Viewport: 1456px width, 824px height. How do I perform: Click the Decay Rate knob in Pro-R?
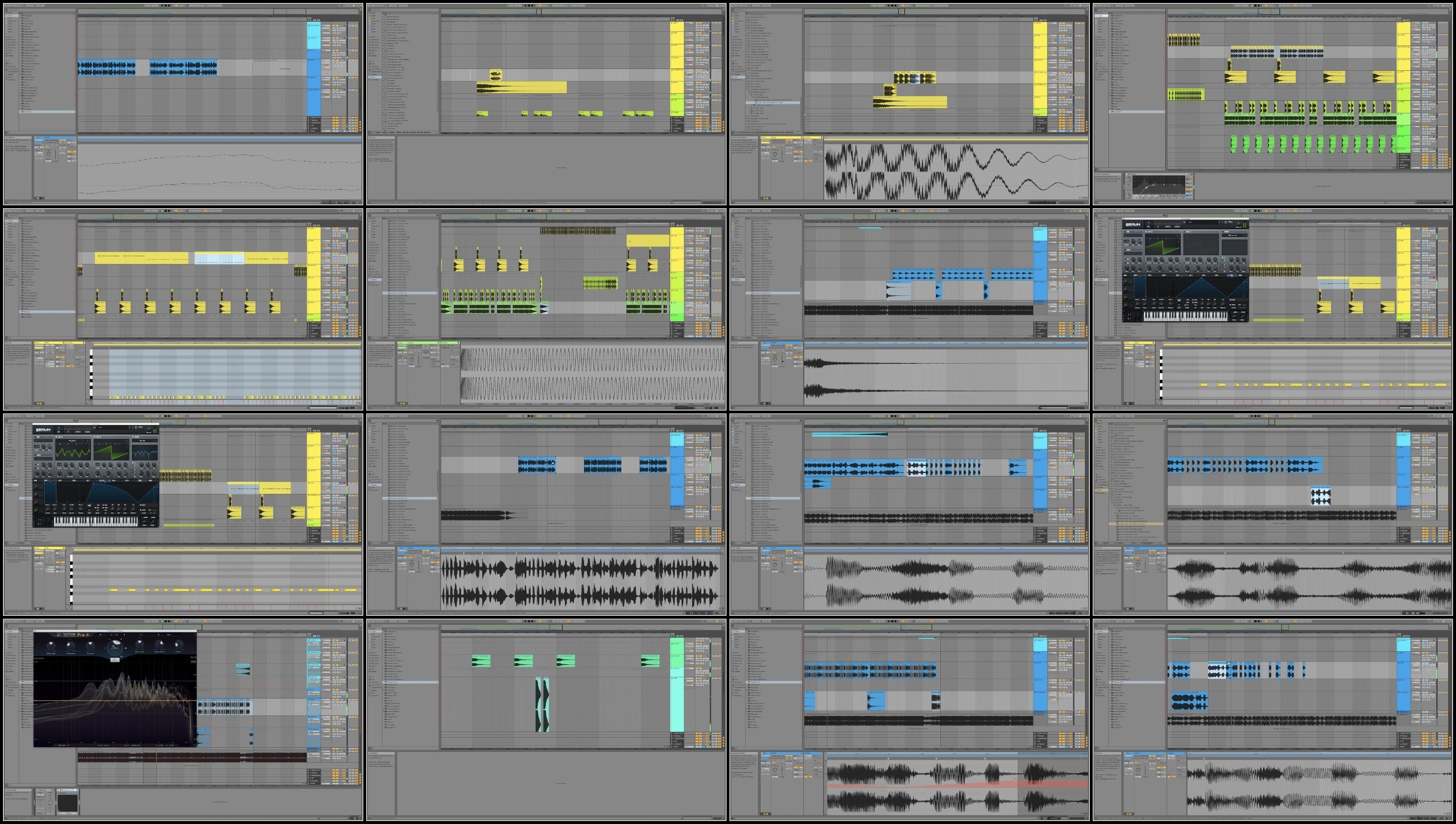point(139,646)
